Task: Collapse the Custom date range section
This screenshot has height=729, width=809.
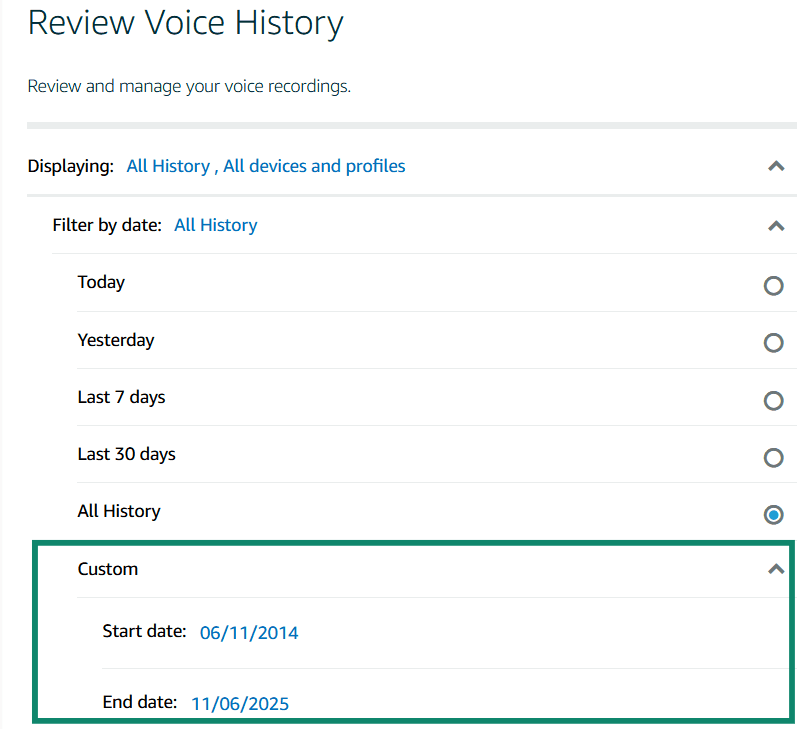Action: (776, 568)
